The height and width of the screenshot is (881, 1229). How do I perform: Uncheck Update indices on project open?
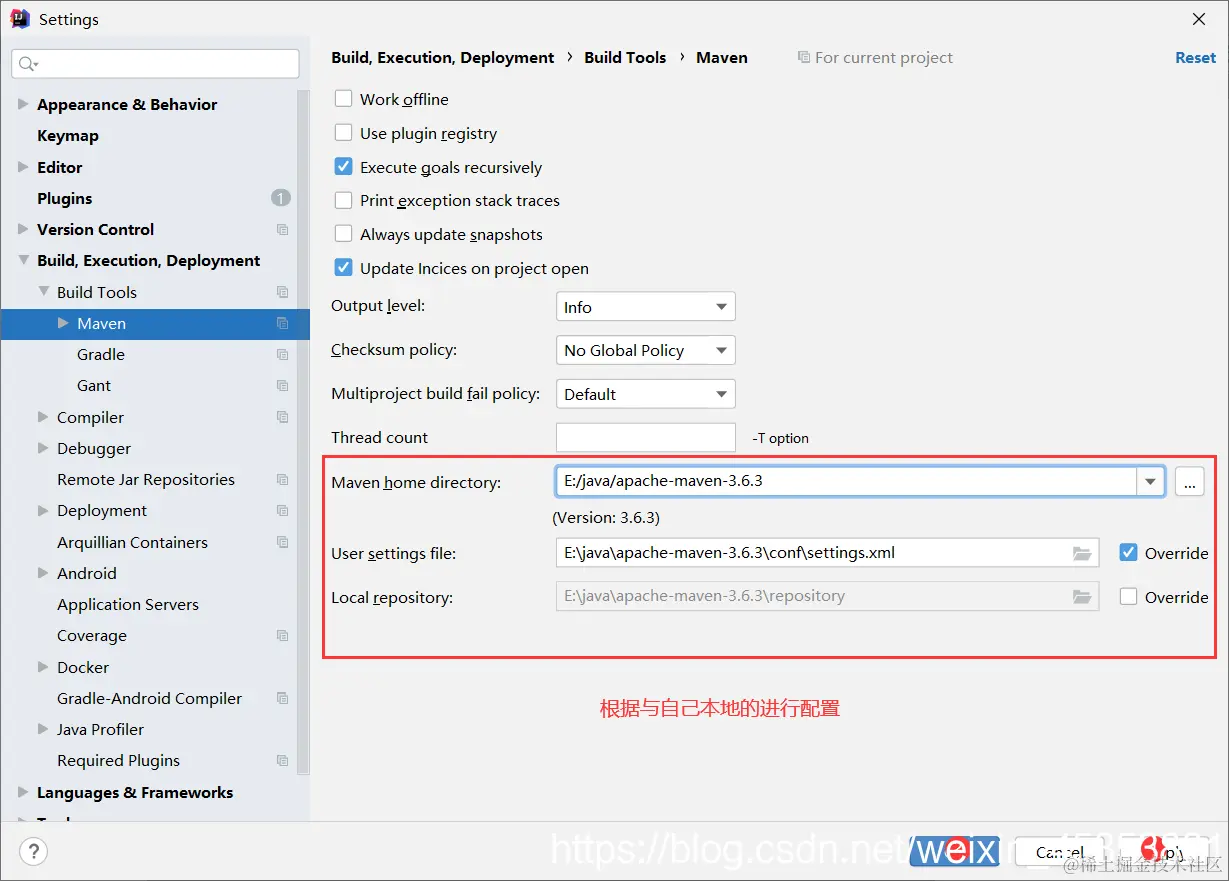pyautogui.click(x=343, y=268)
